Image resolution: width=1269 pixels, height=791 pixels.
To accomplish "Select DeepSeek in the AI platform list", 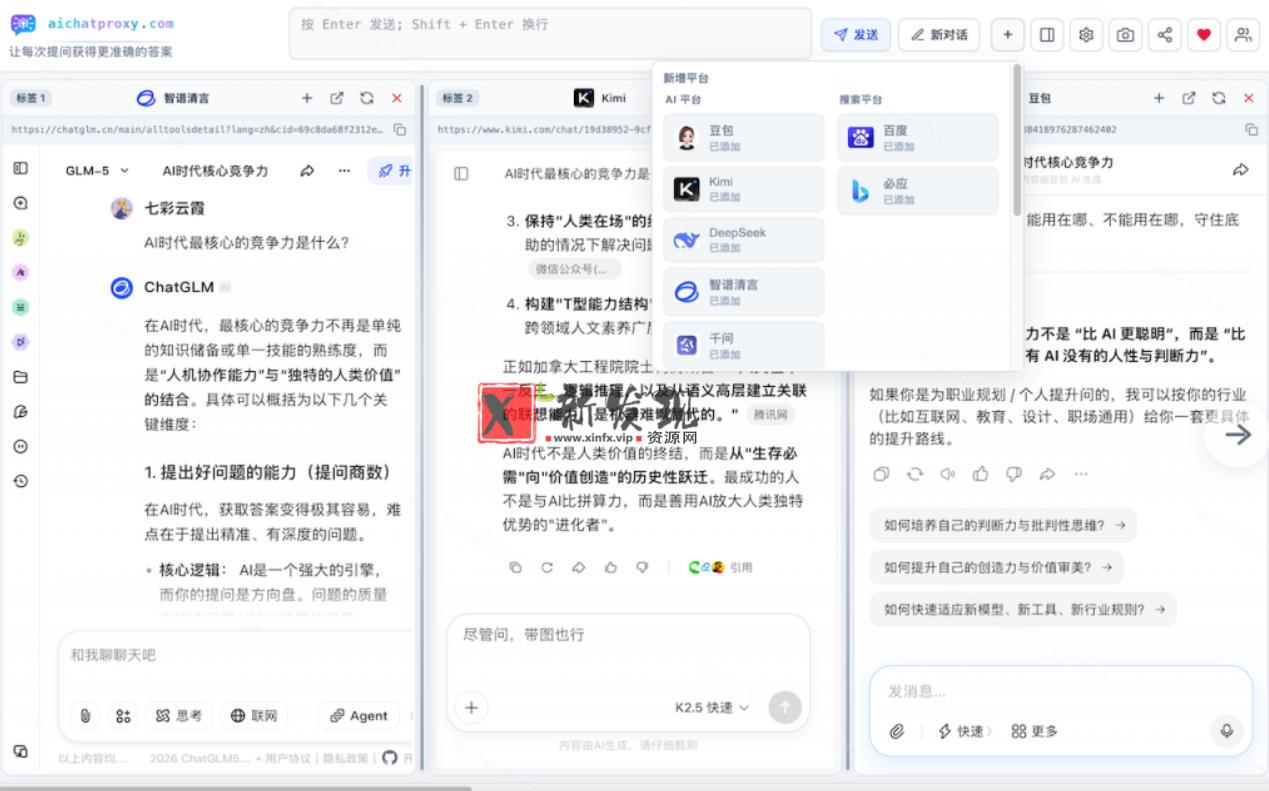I will pyautogui.click(x=744, y=240).
